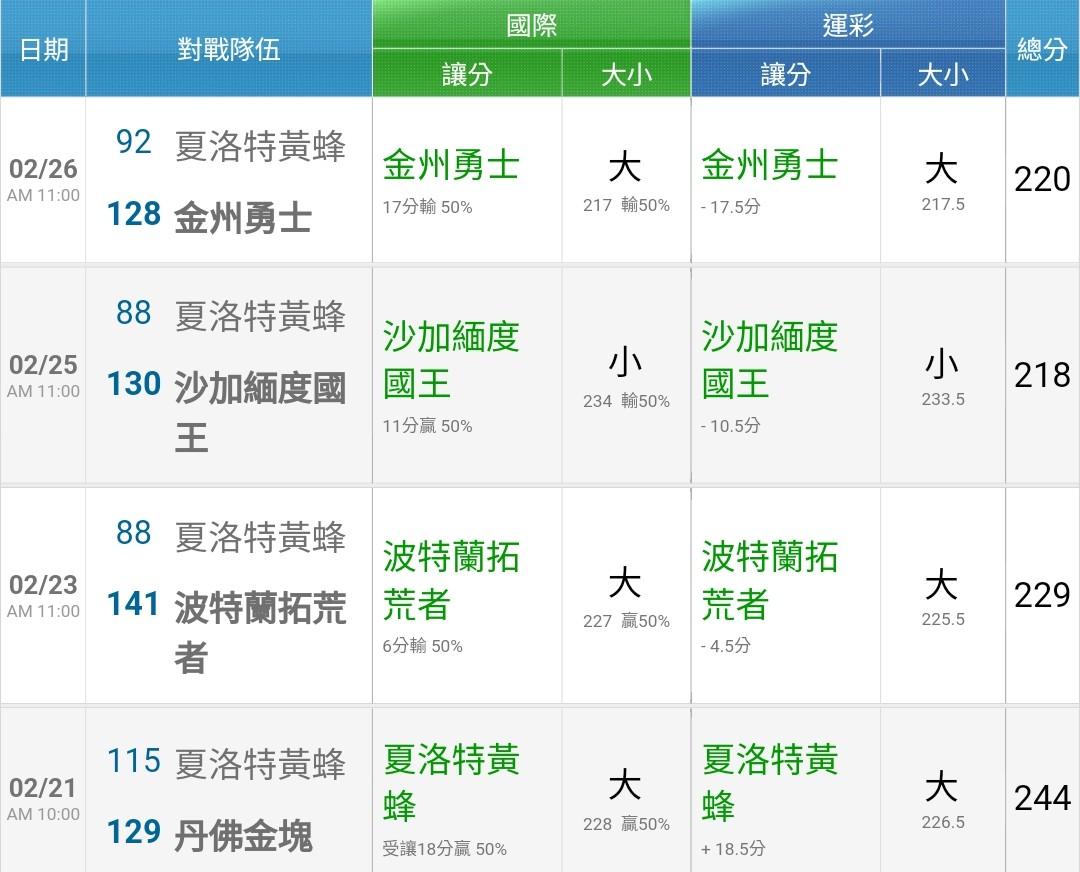Screen dimensions: 1080x872
Task: Click total score 229
Action: click(x=1042, y=595)
